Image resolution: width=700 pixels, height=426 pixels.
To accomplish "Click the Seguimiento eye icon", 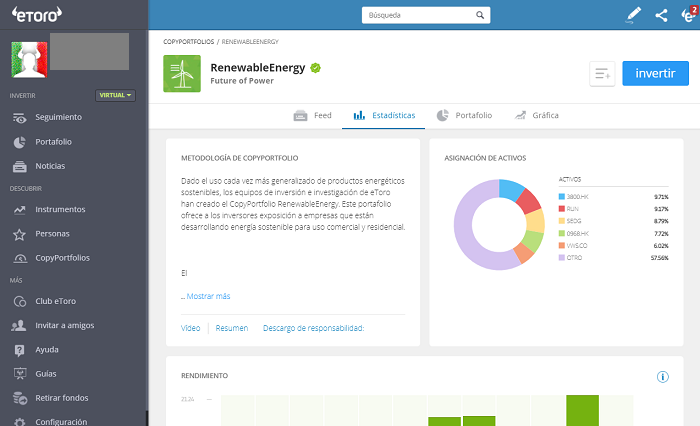I will pyautogui.click(x=19, y=118).
